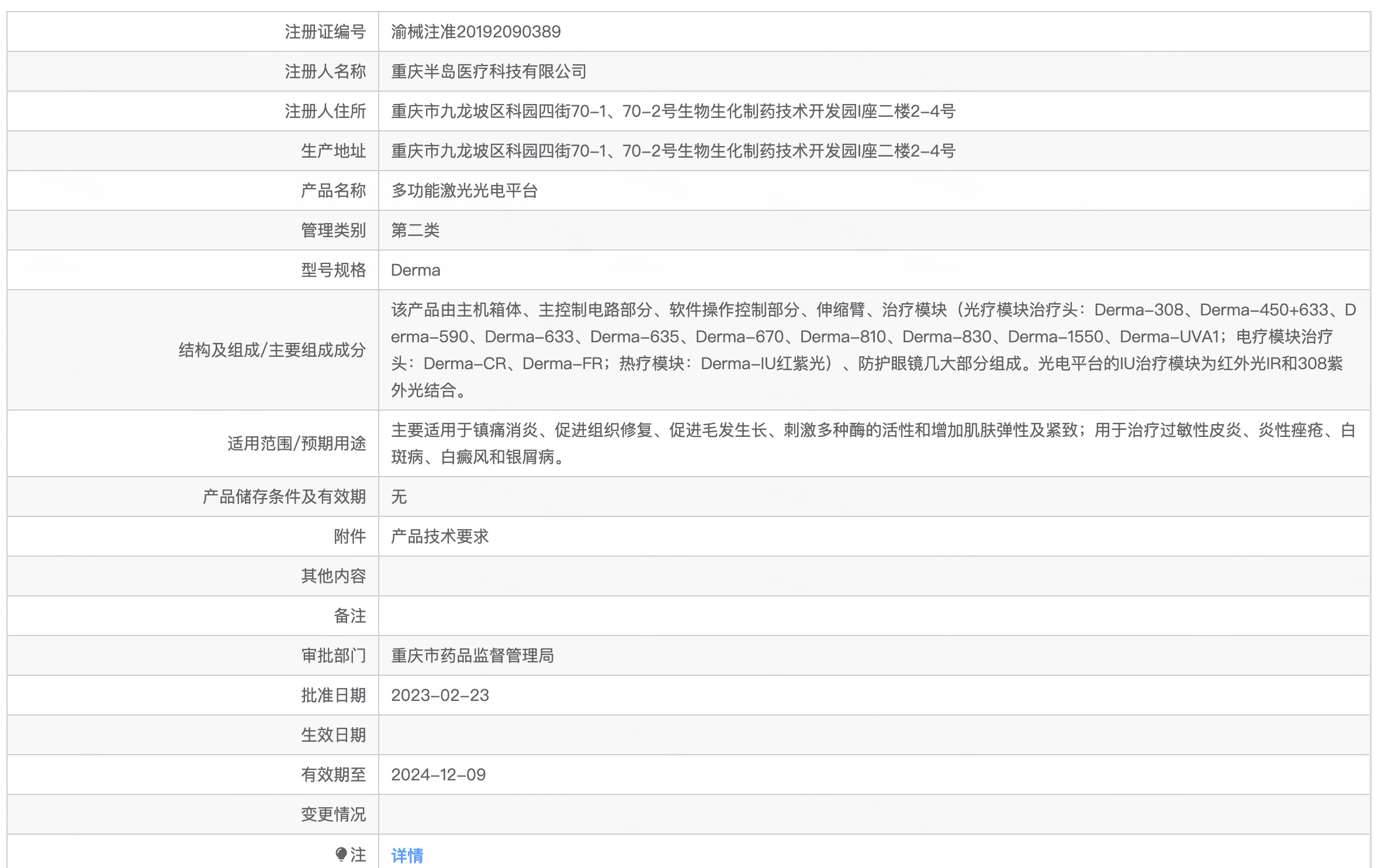Select the approver 重庆市药品监督管理局
The image size is (1385, 868).
click(472, 655)
